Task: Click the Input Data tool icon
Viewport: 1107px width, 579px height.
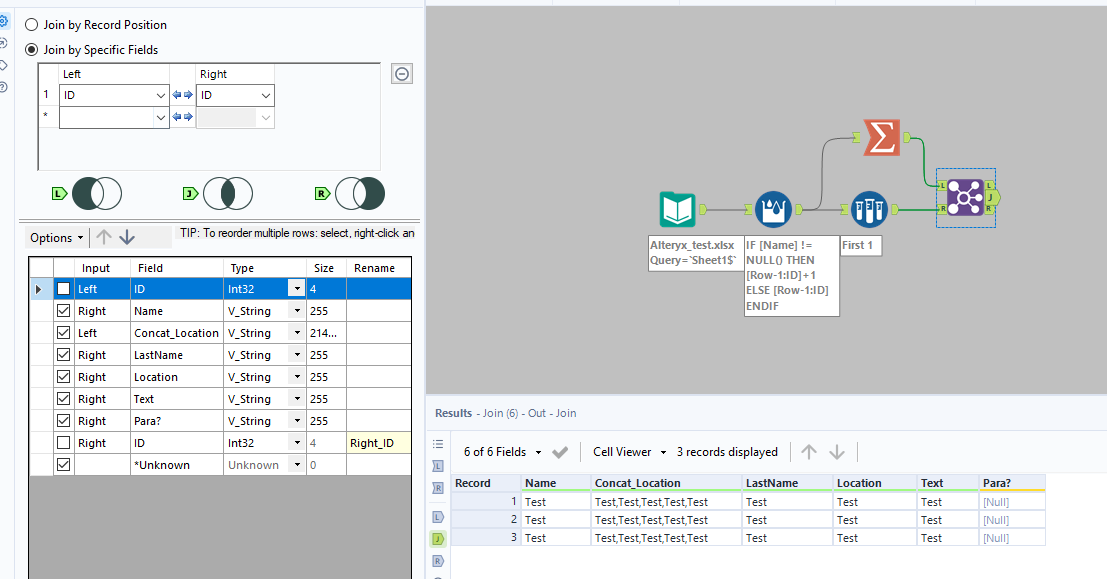Action: click(x=678, y=209)
